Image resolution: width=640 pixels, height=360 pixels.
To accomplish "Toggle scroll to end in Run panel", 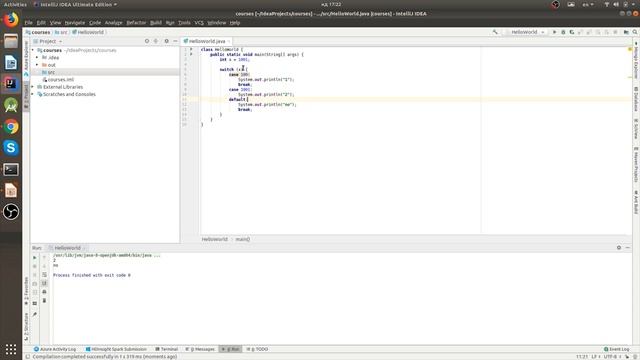I will (44, 283).
